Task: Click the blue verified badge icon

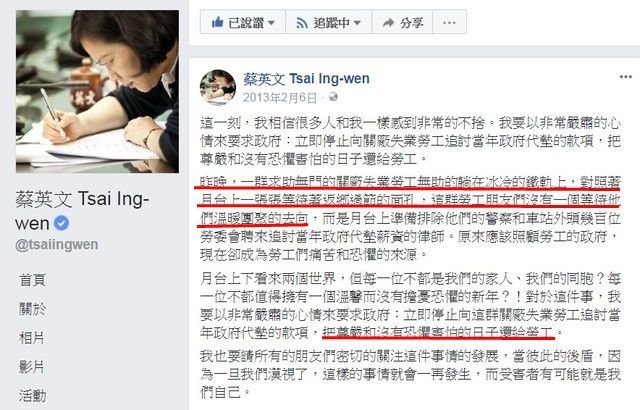Action: (x=62, y=223)
